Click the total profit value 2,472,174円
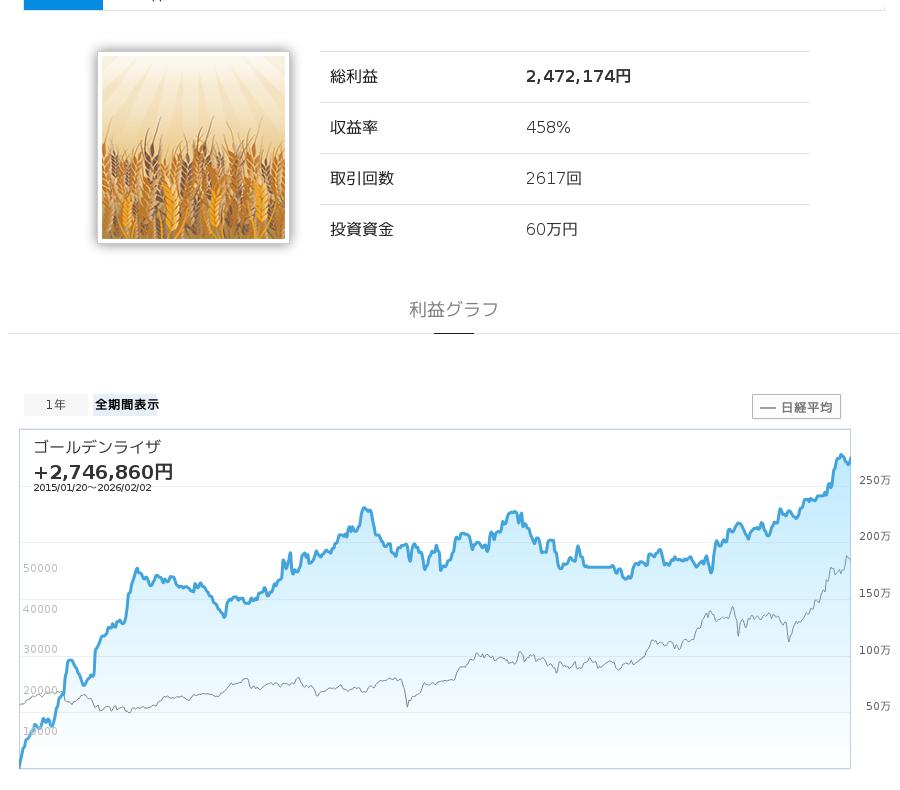The height and width of the screenshot is (790, 900). tap(578, 77)
